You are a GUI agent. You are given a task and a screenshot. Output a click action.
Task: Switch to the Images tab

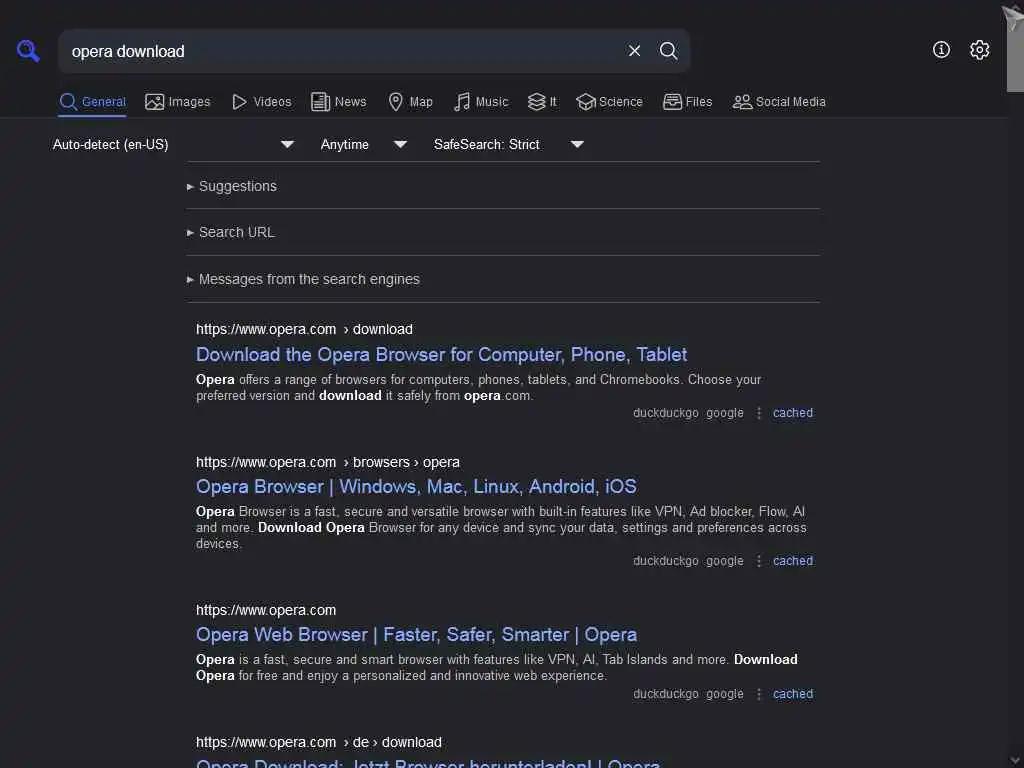tap(178, 102)
